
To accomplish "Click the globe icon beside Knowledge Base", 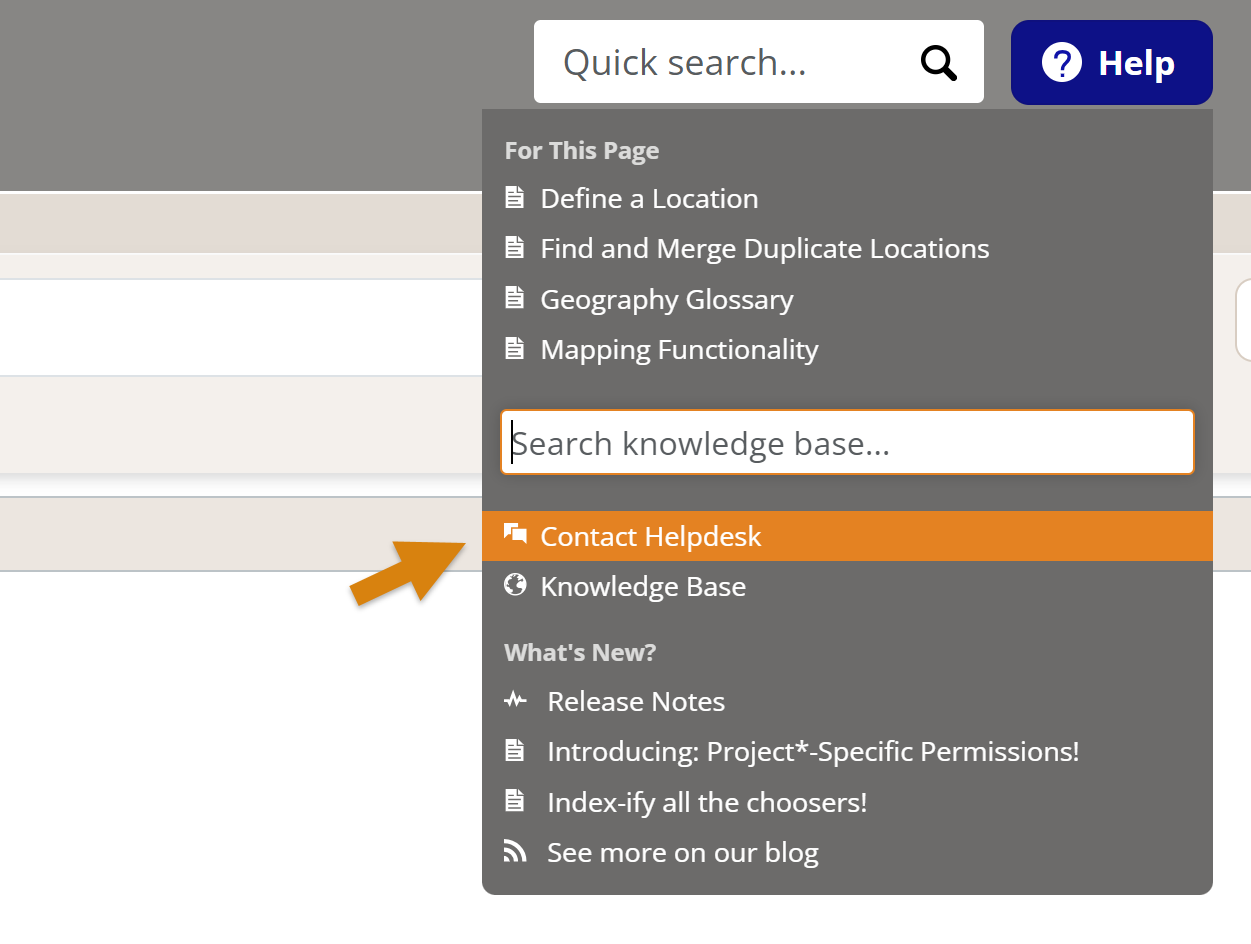I will click(515, 585).
